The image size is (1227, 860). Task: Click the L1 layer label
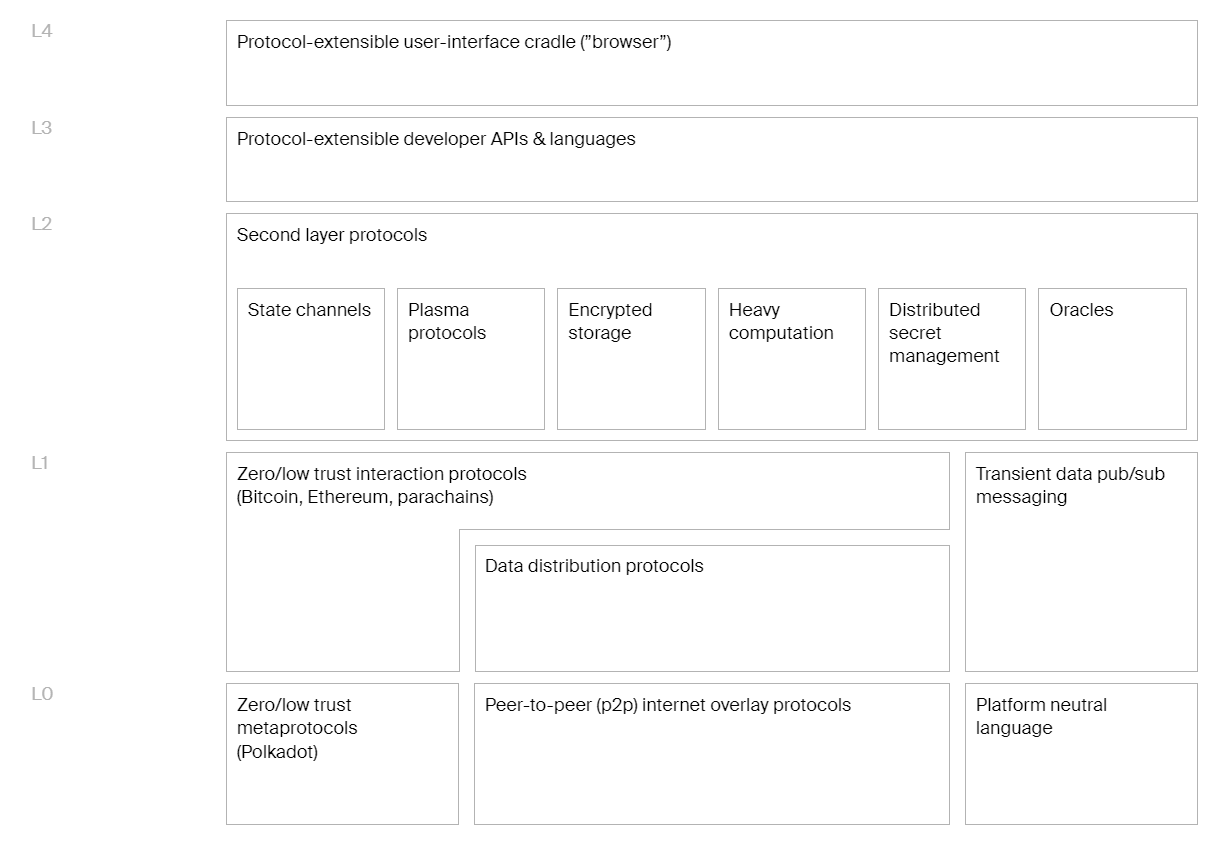tap(40, 462)
